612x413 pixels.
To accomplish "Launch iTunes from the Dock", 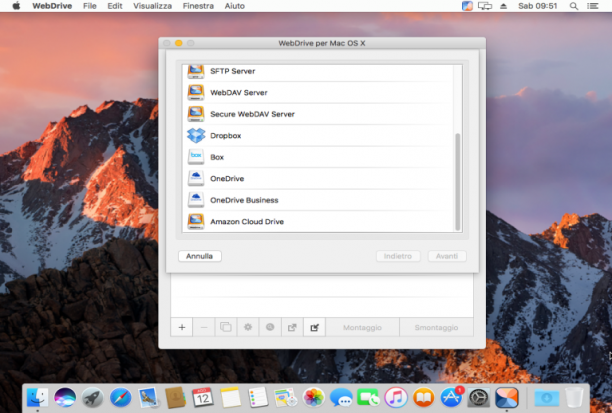I will 396,398.
